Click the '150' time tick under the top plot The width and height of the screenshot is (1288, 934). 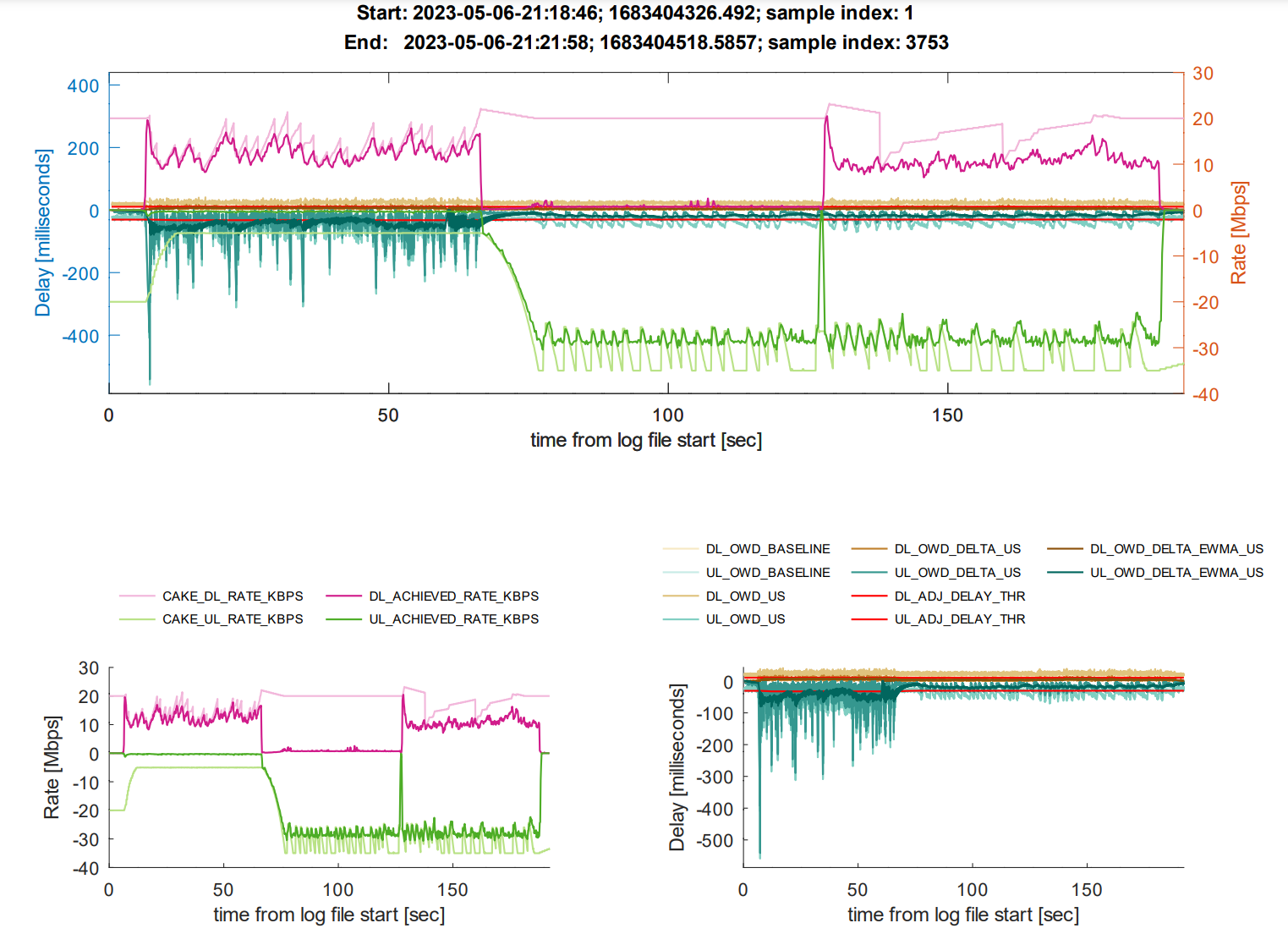[x=947, y=415]
